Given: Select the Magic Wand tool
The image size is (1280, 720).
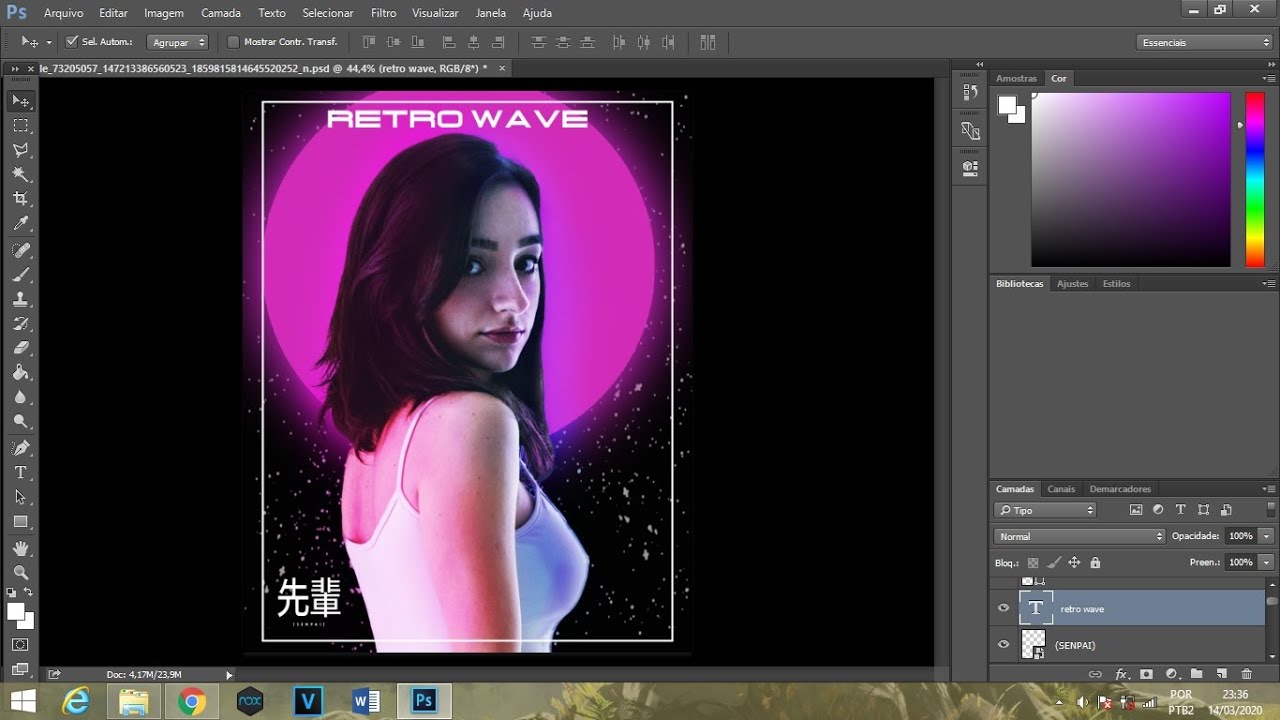Looking at the screenshot, I should [x=20, y=175].
